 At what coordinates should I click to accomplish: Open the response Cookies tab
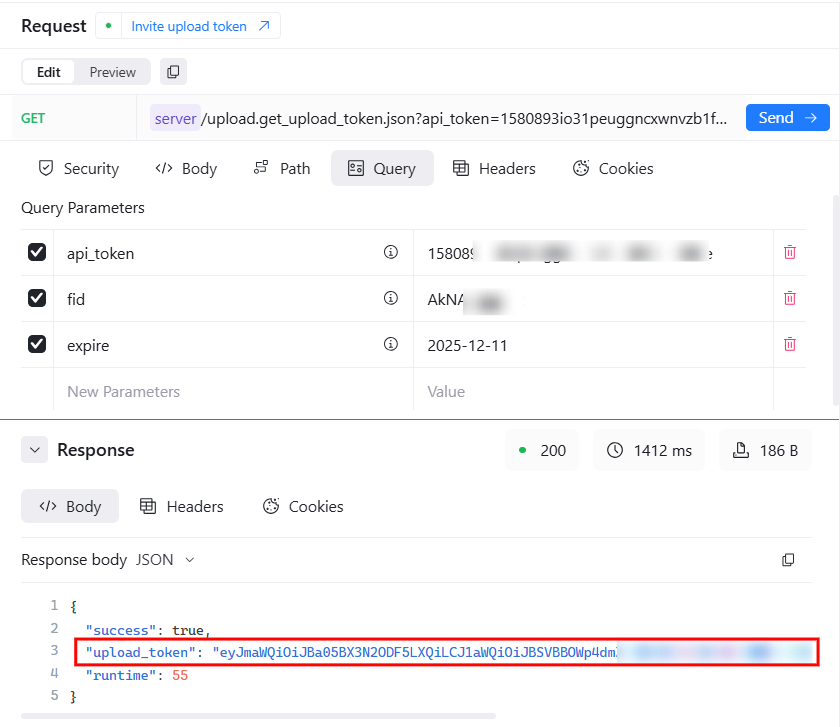[x=303, y=506]
